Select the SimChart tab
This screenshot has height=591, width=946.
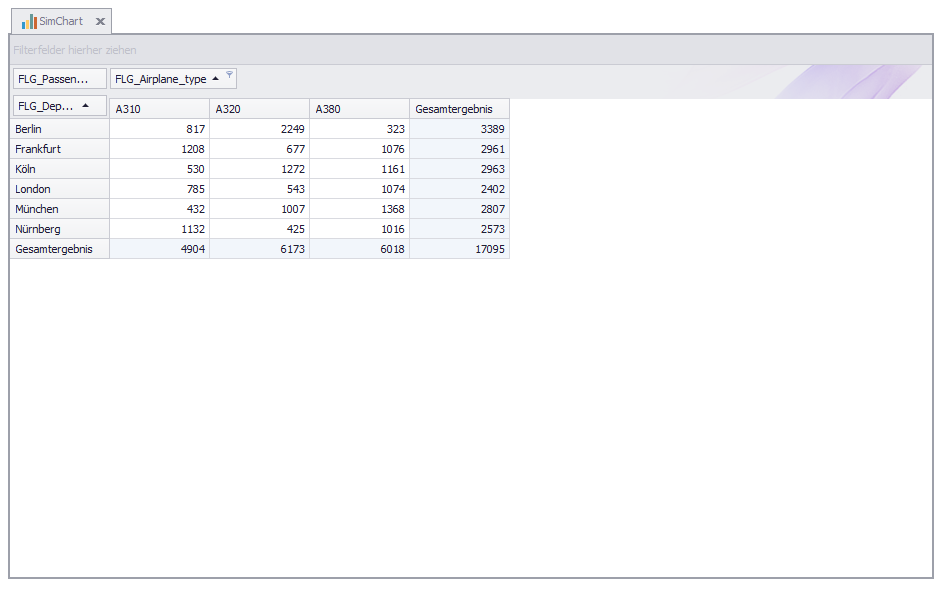coord(61,21)
